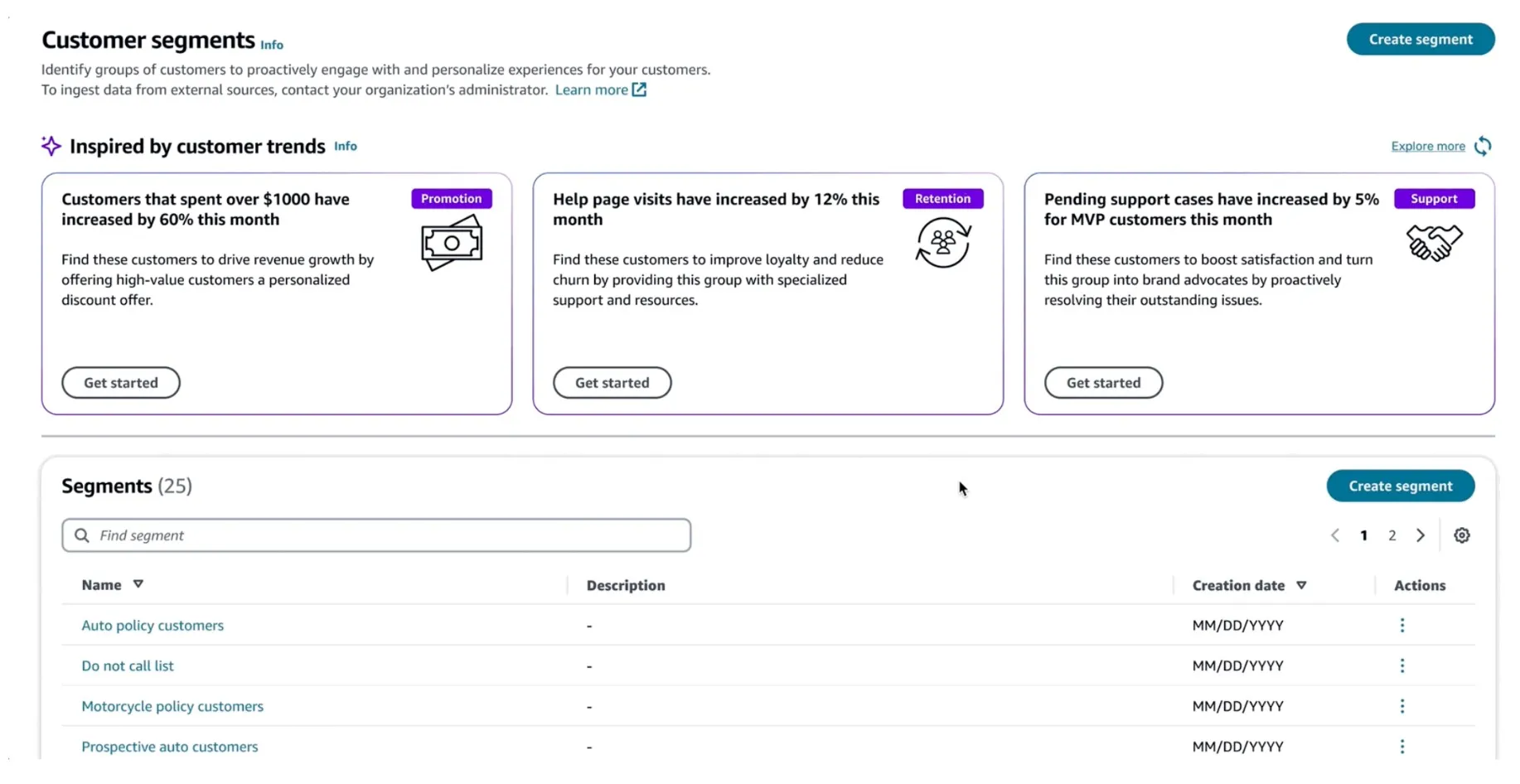The width and height of the screenshot is (1520, 784).
Task: Go to page 2 of segments
Action: [x=1392, y=535]
